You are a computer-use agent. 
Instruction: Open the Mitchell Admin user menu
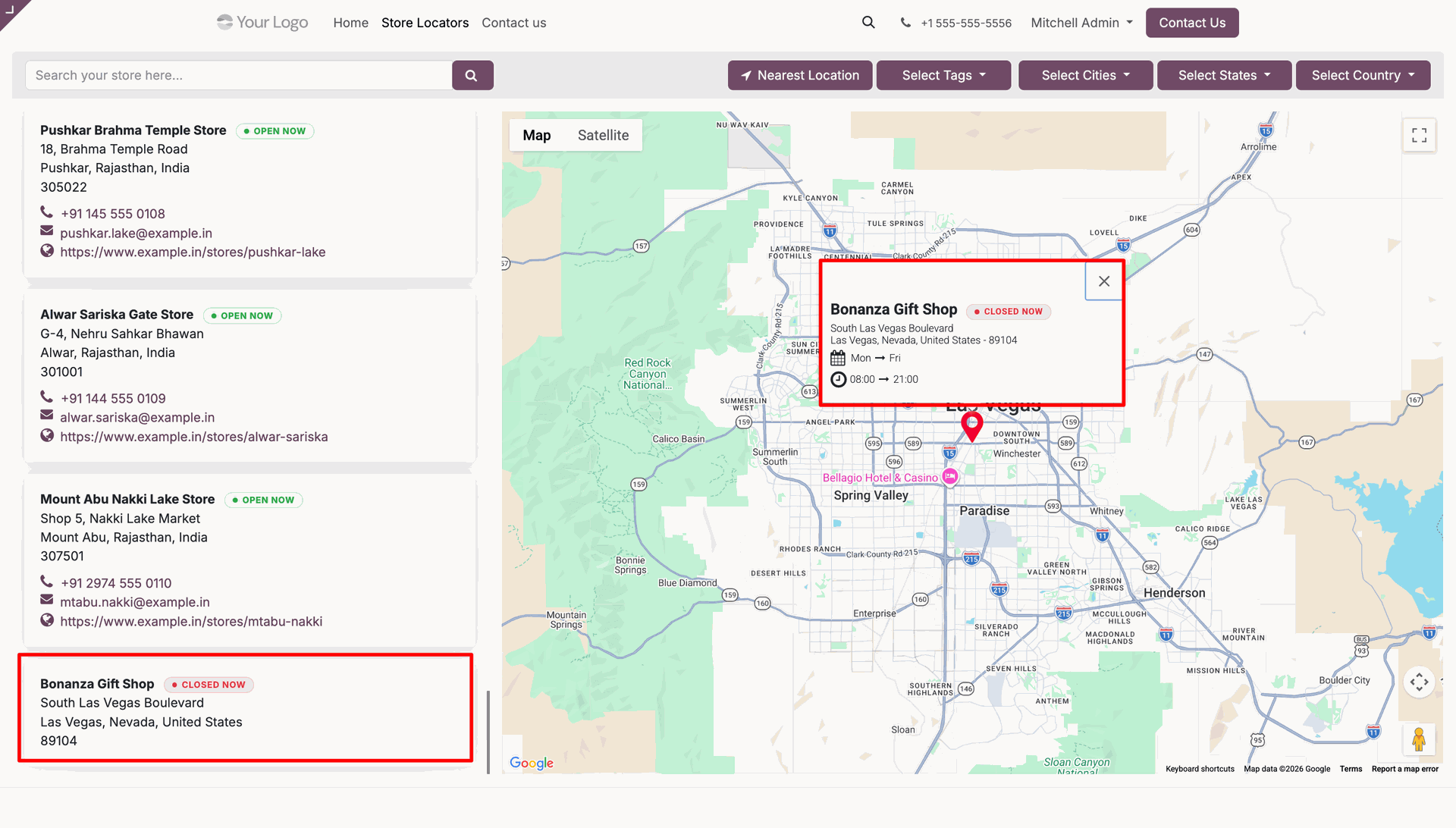1081,23
